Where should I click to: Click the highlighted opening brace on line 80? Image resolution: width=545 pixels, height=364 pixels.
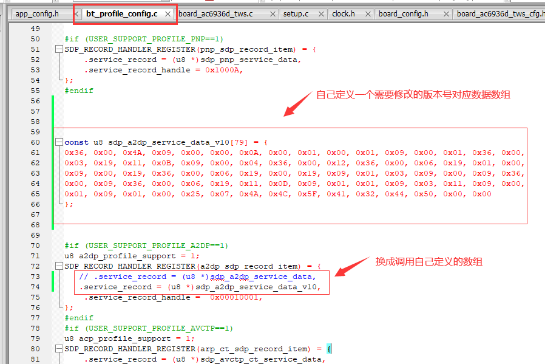coord(329,348)
